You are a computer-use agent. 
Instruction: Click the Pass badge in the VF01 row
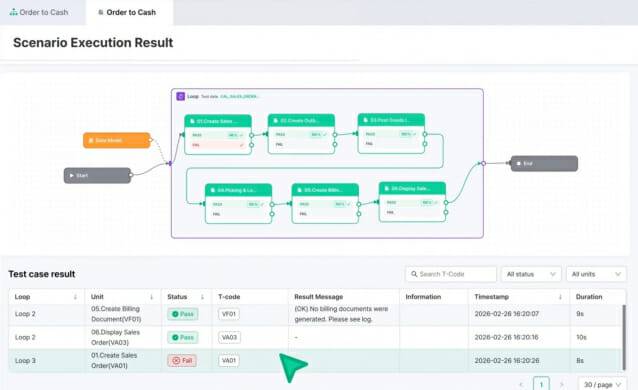183,314
